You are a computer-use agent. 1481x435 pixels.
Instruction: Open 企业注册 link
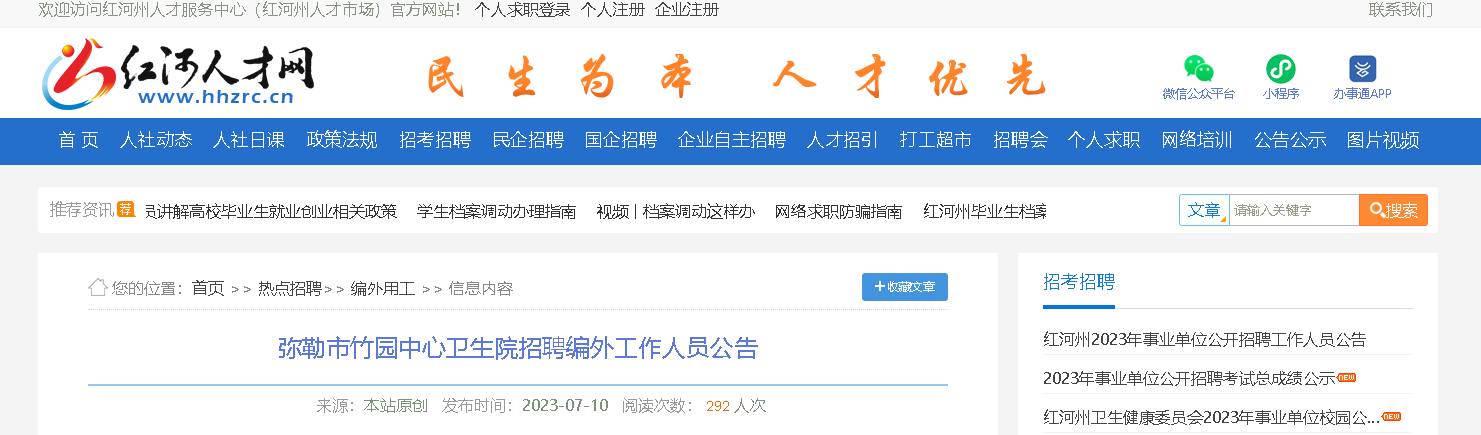coord(687,10)
